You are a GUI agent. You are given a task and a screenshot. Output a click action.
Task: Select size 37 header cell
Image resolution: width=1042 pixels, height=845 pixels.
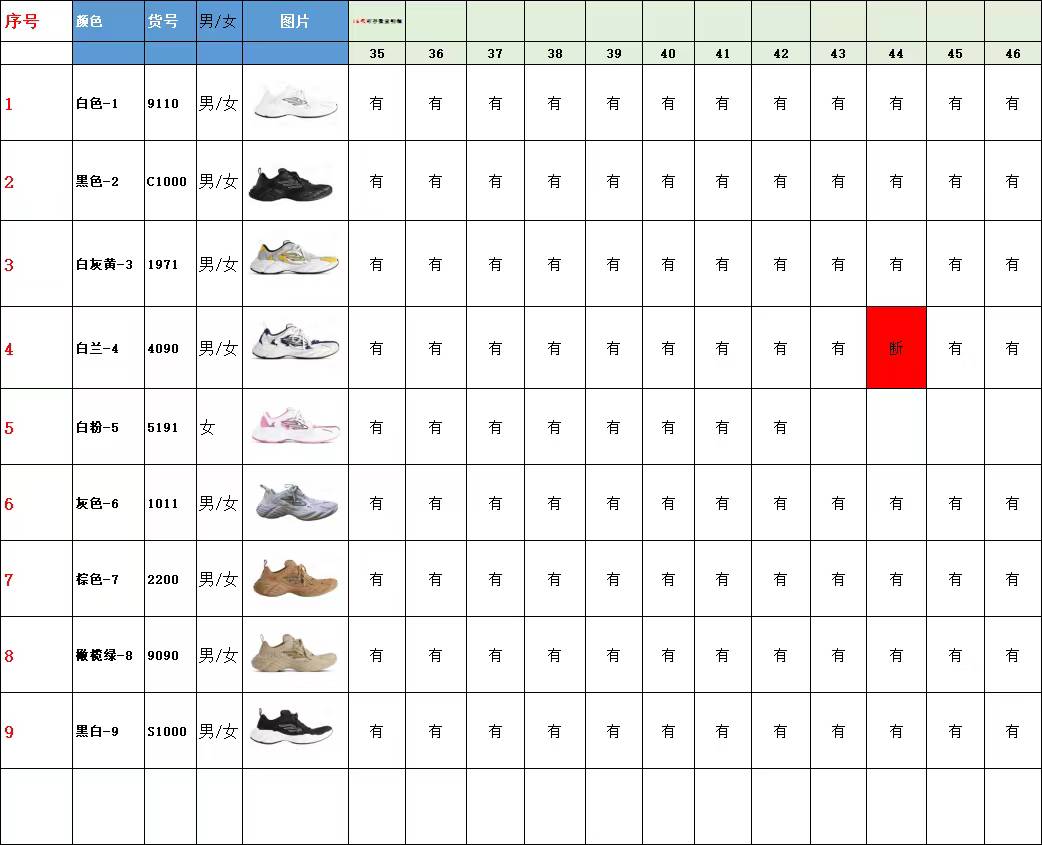tap(495, 54)
